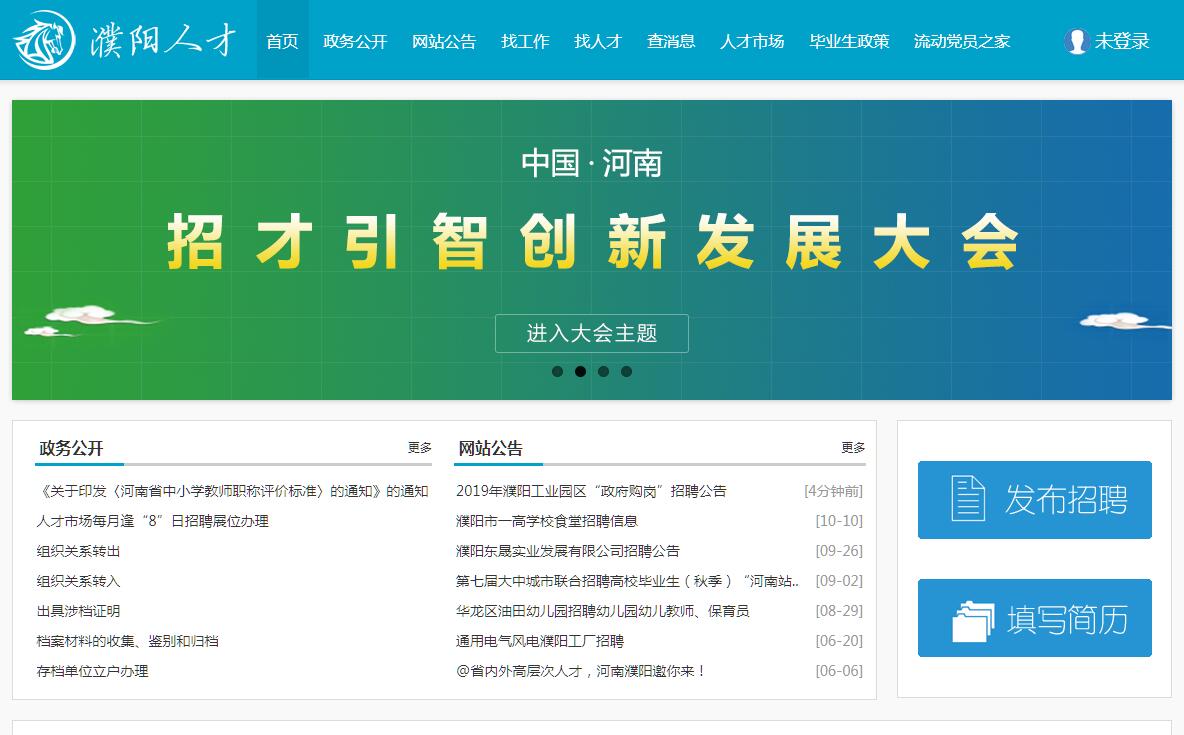Go to the 人才市场 menu item
The height and width of the screenshot is (735, 1184).
click(752, 41)
